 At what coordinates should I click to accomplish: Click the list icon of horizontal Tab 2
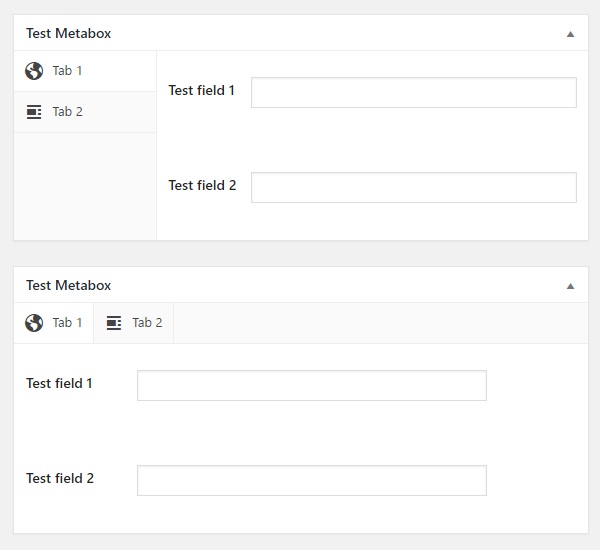click(114, 323)
